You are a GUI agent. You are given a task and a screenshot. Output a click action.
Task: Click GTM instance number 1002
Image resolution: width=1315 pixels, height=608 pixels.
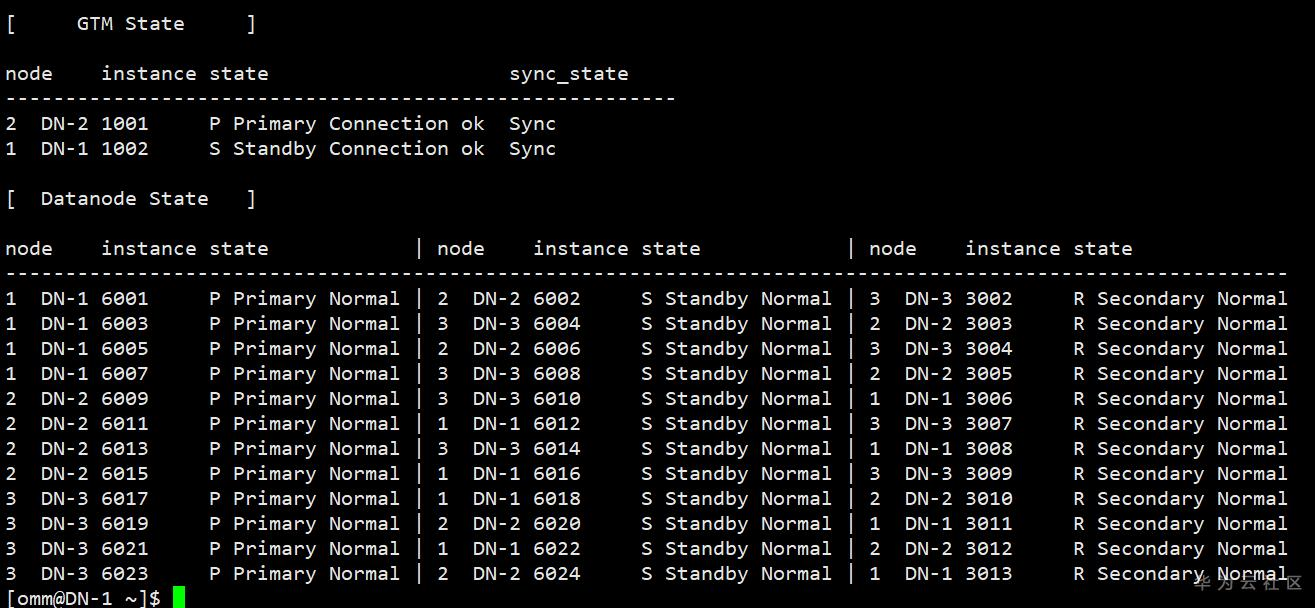pos(124,149)
